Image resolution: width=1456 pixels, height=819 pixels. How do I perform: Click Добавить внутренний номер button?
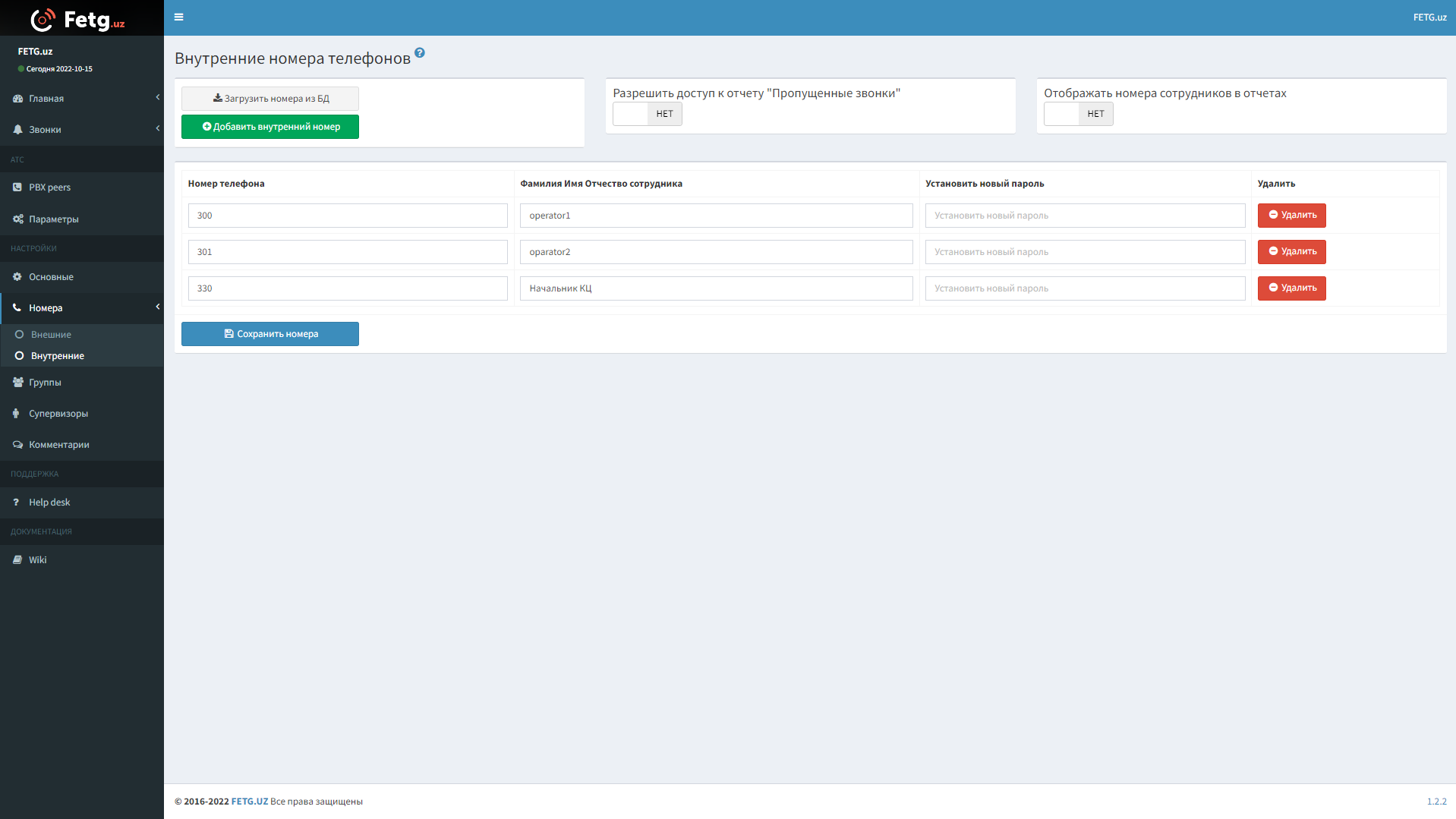click(270, 127)
